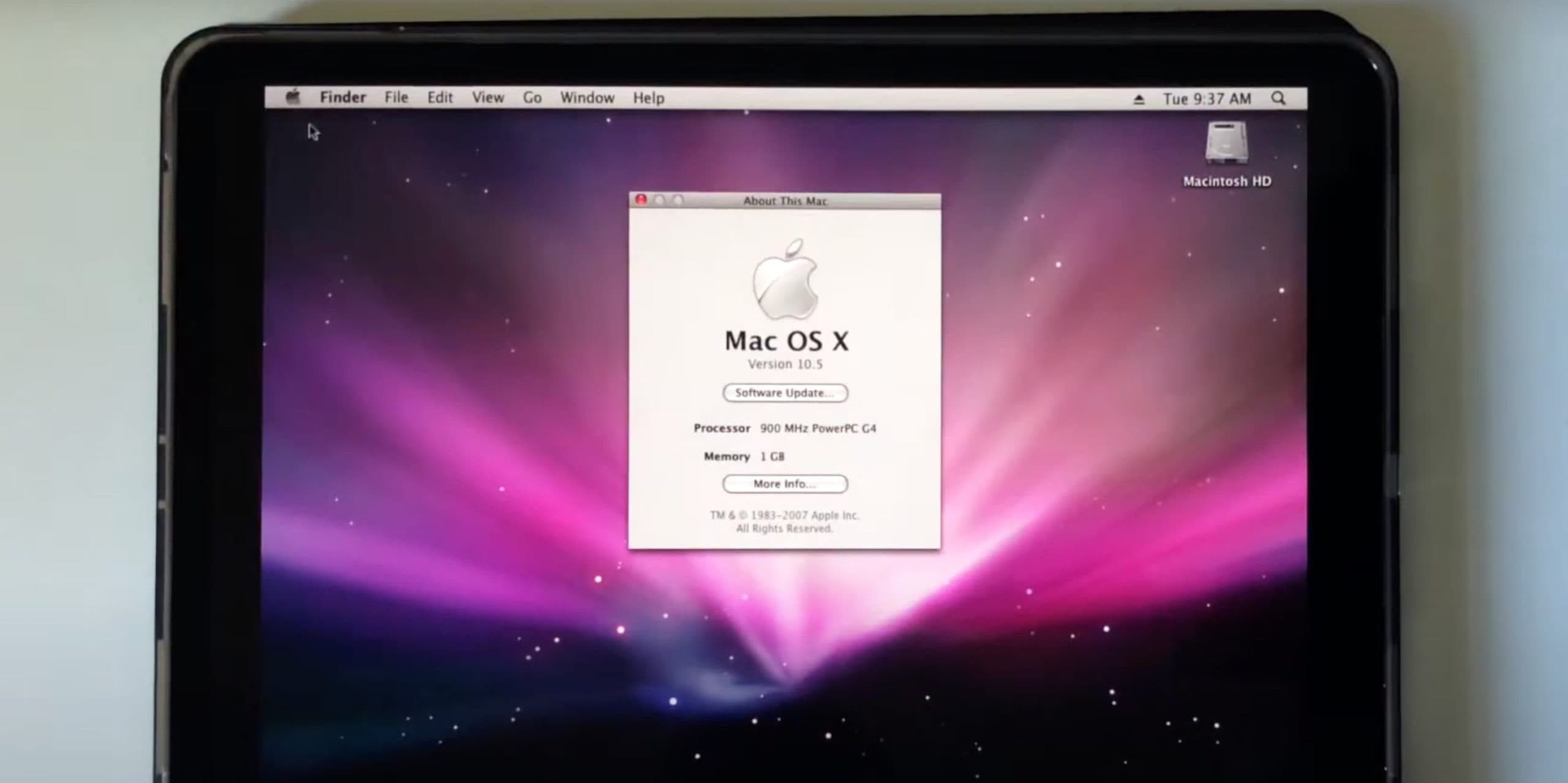1568x783 pixels.
Task: Open the View menu
Action: click(x=488, y=97)
